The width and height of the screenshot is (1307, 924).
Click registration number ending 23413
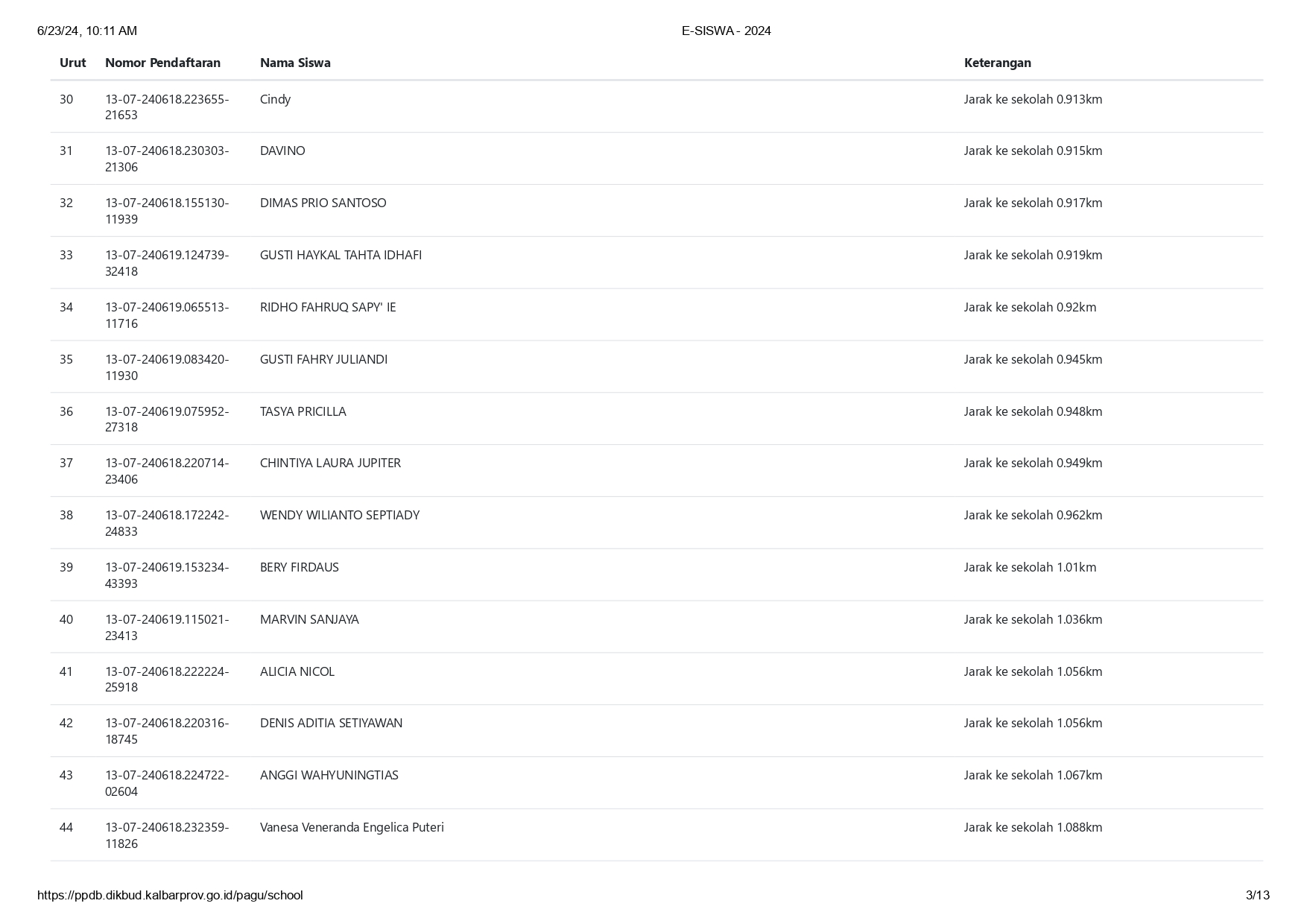167,627
